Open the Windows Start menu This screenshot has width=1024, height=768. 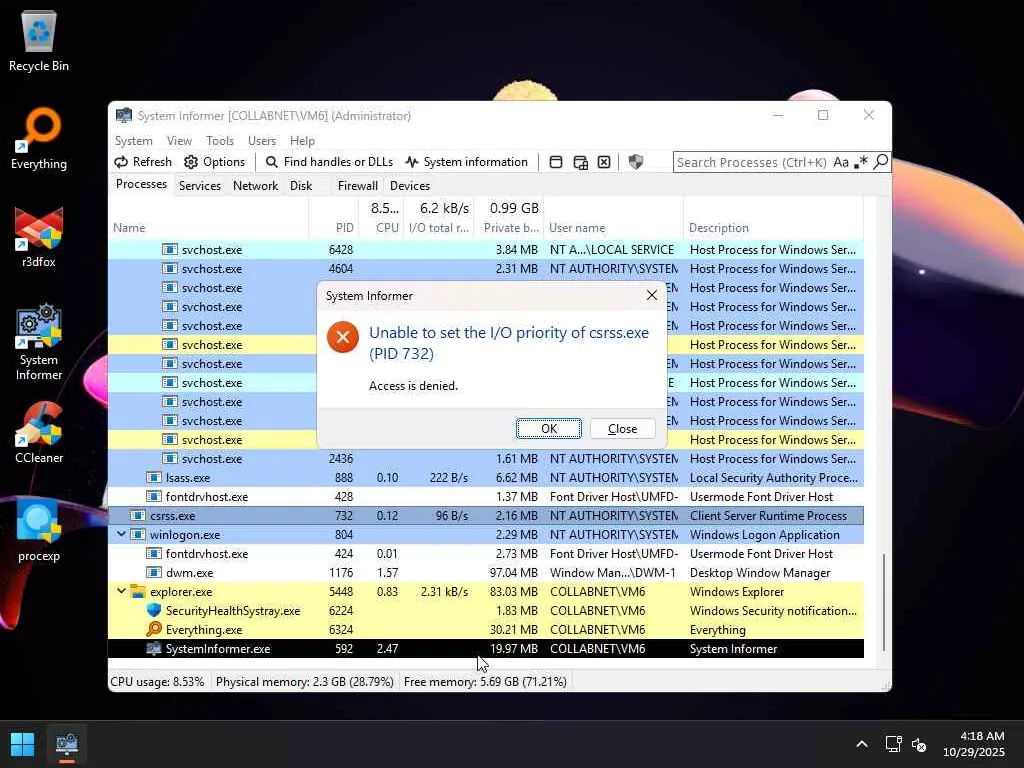click(22, 744)
